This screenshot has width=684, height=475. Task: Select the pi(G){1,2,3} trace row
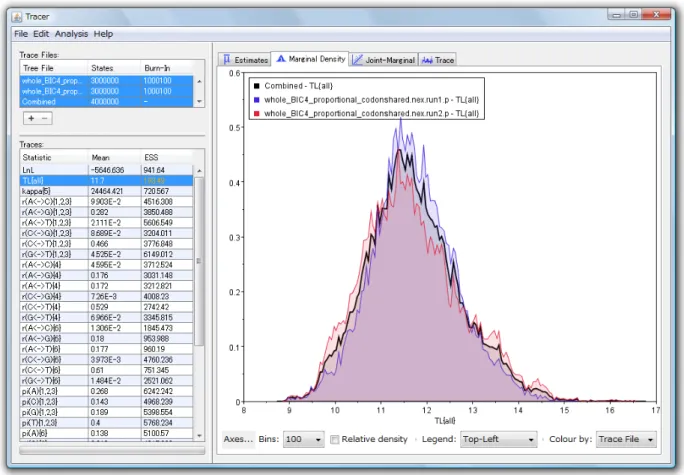106,412
